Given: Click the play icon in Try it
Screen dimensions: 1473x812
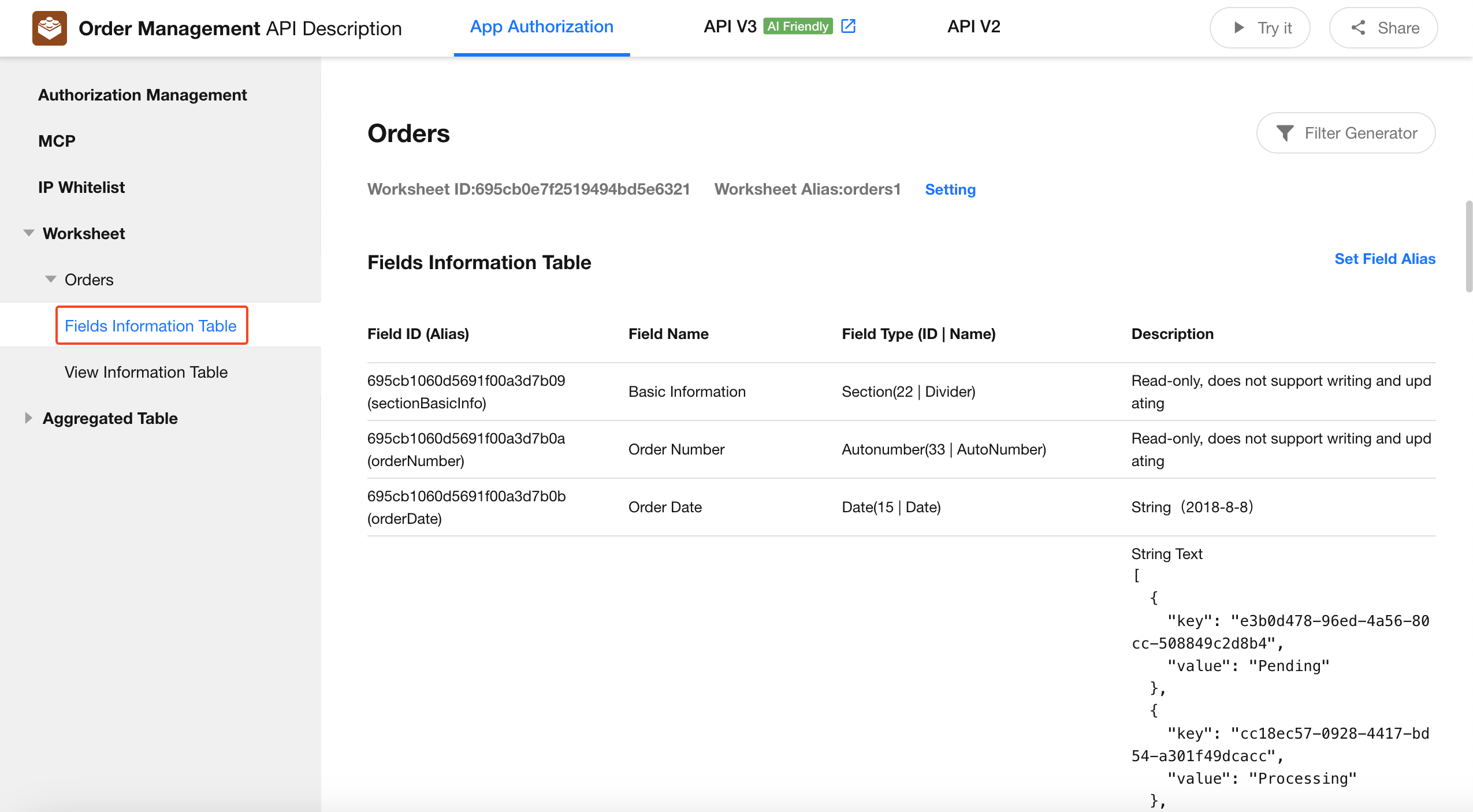Looking at the screenshot, I should click(x=1238, y=28).
